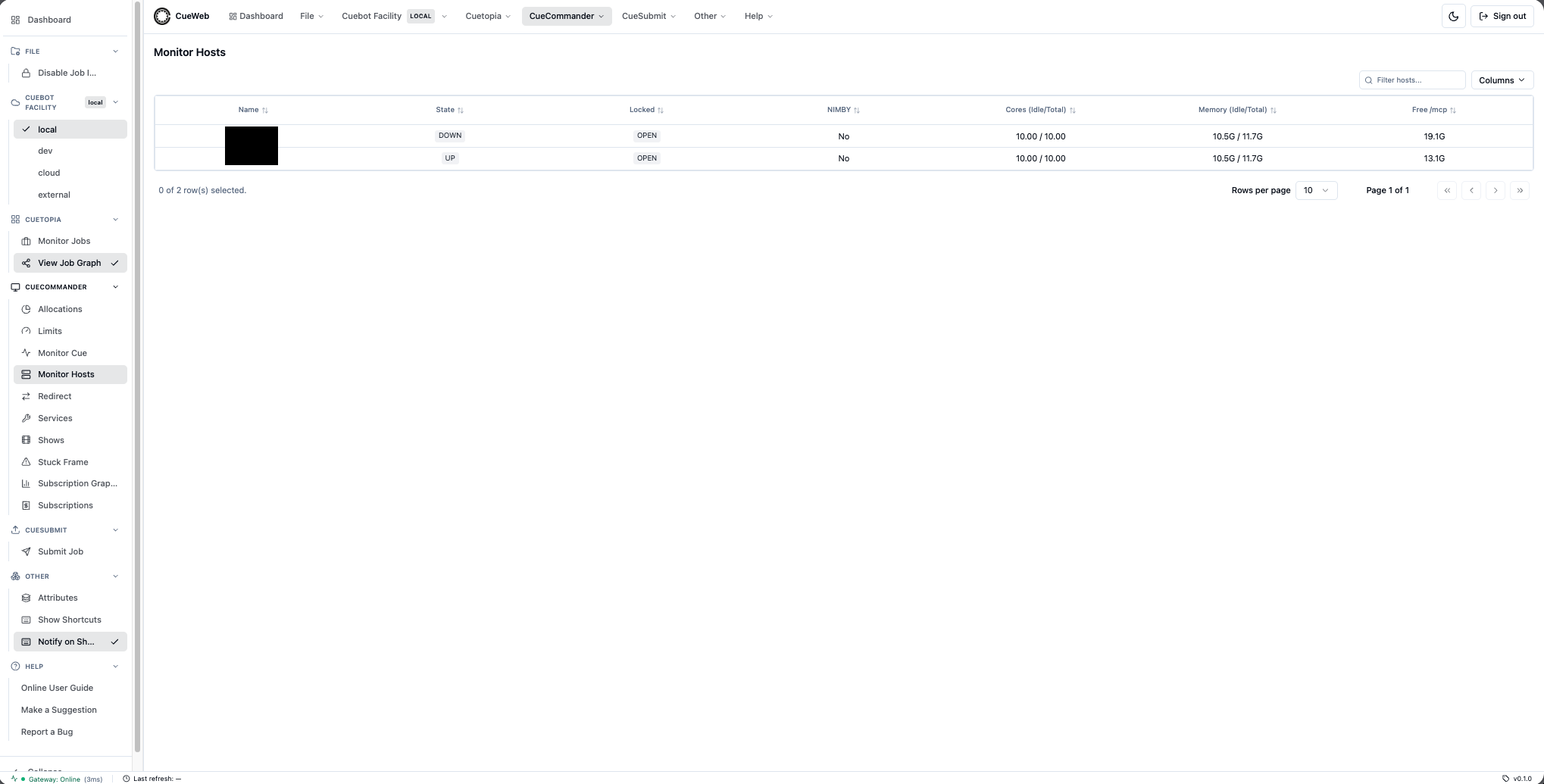
Task: Click the Sign out button
Action: [1502, 16]
